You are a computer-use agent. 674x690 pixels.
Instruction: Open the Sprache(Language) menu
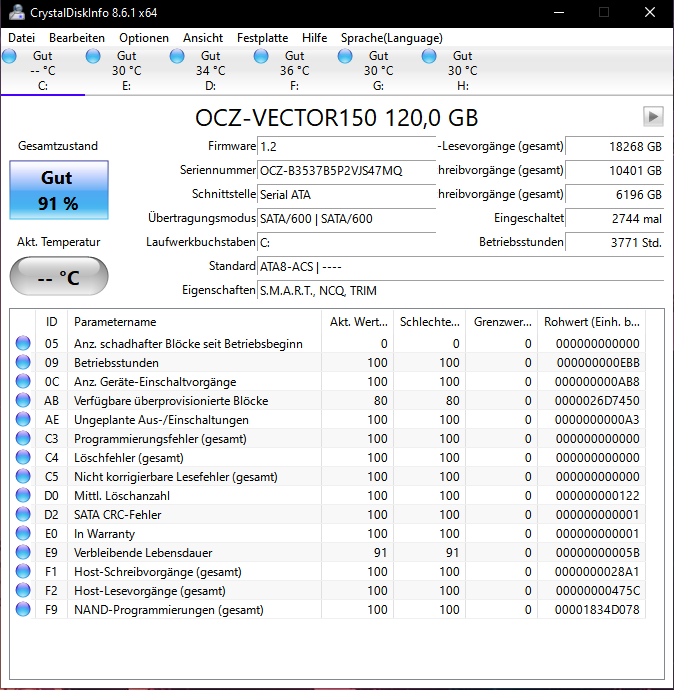point(392,38)
